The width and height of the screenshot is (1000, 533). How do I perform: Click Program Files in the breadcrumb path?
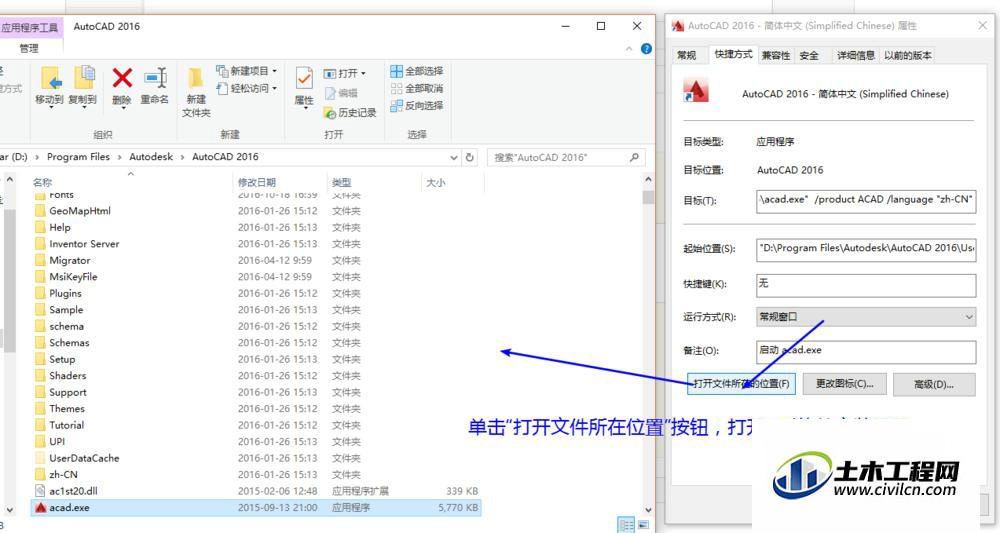click(x=78, y=157)
